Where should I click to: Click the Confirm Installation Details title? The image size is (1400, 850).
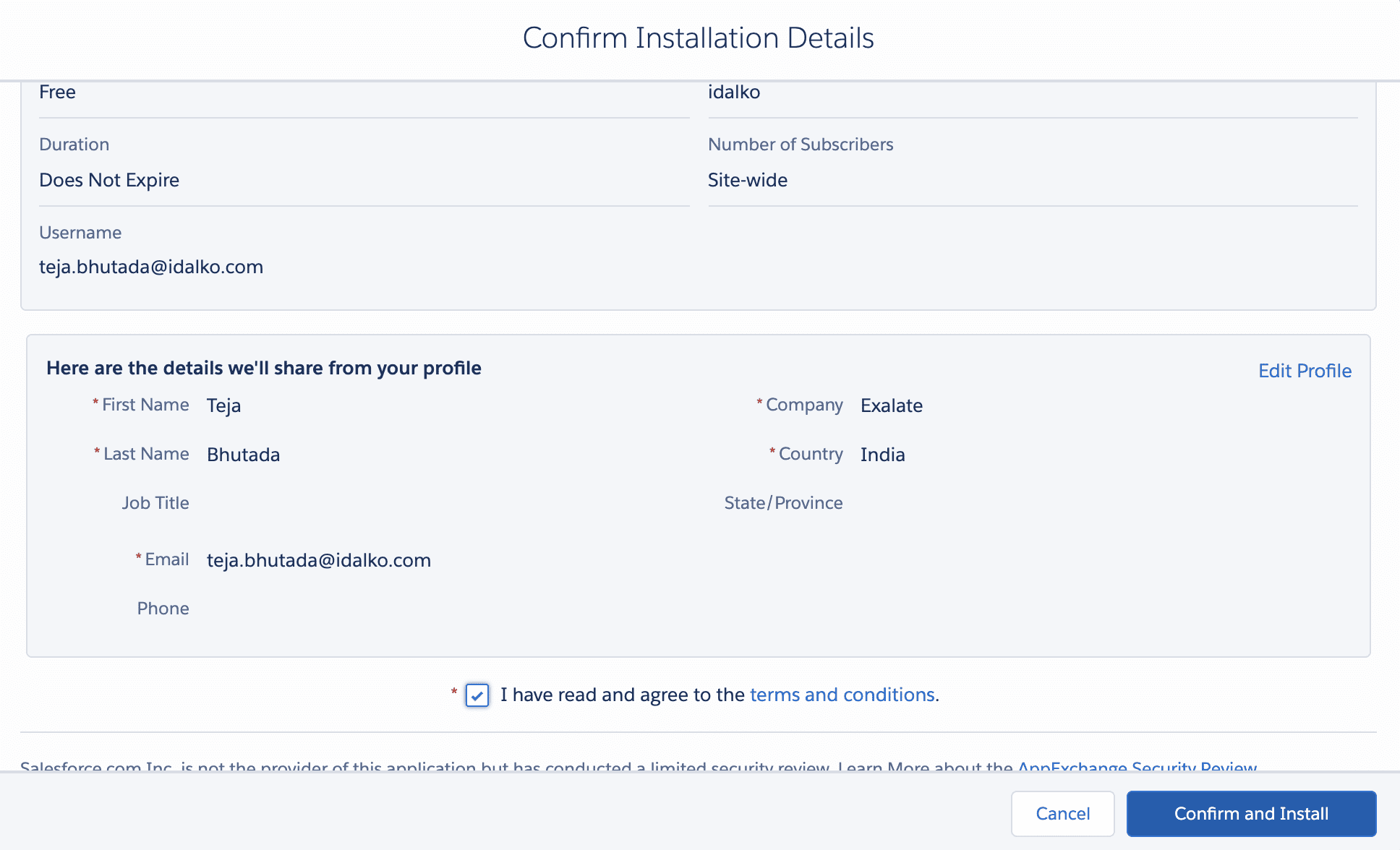pyautogui.click(x=699, y=38)
